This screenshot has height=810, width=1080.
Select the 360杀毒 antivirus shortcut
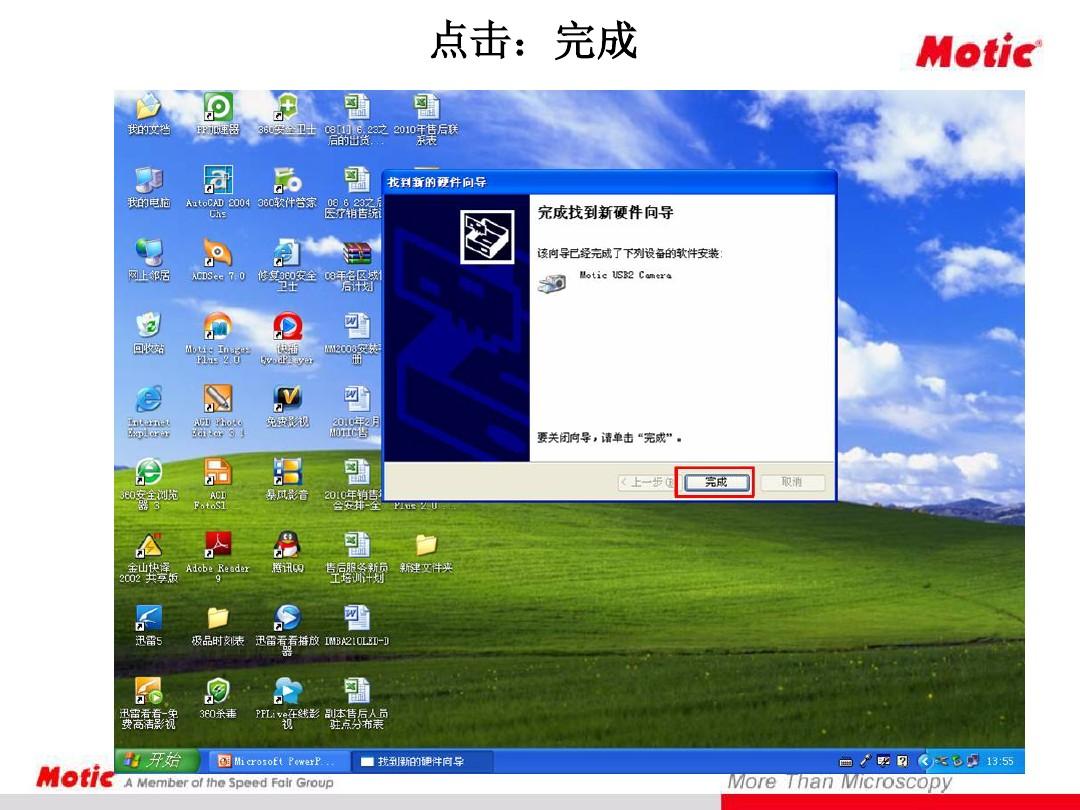click(x=217, y=691)
